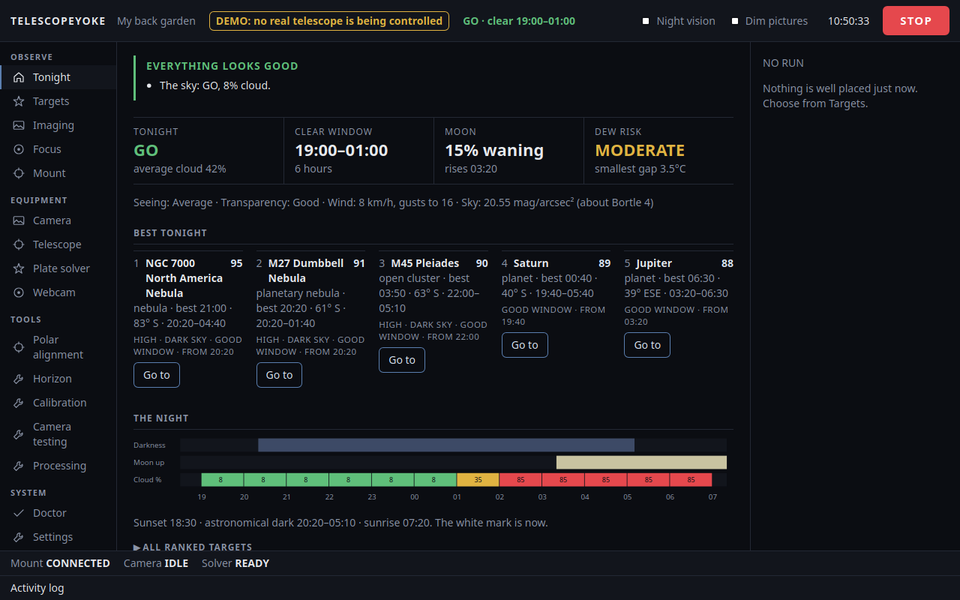This screenshot has width=960, height=600.
Task: Go to M27 Dumbbell Nebula
Action: pos(279,375)
